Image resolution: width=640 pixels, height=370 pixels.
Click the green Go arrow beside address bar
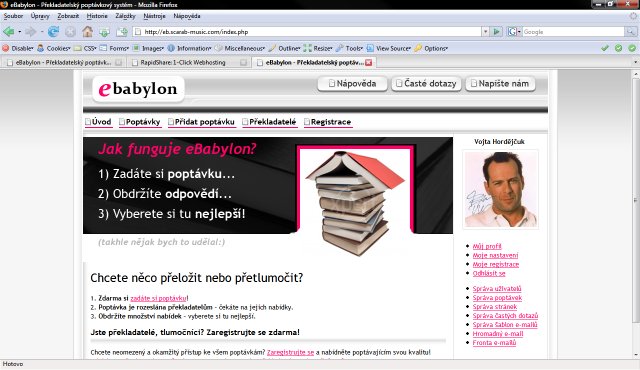click(496, 31)
